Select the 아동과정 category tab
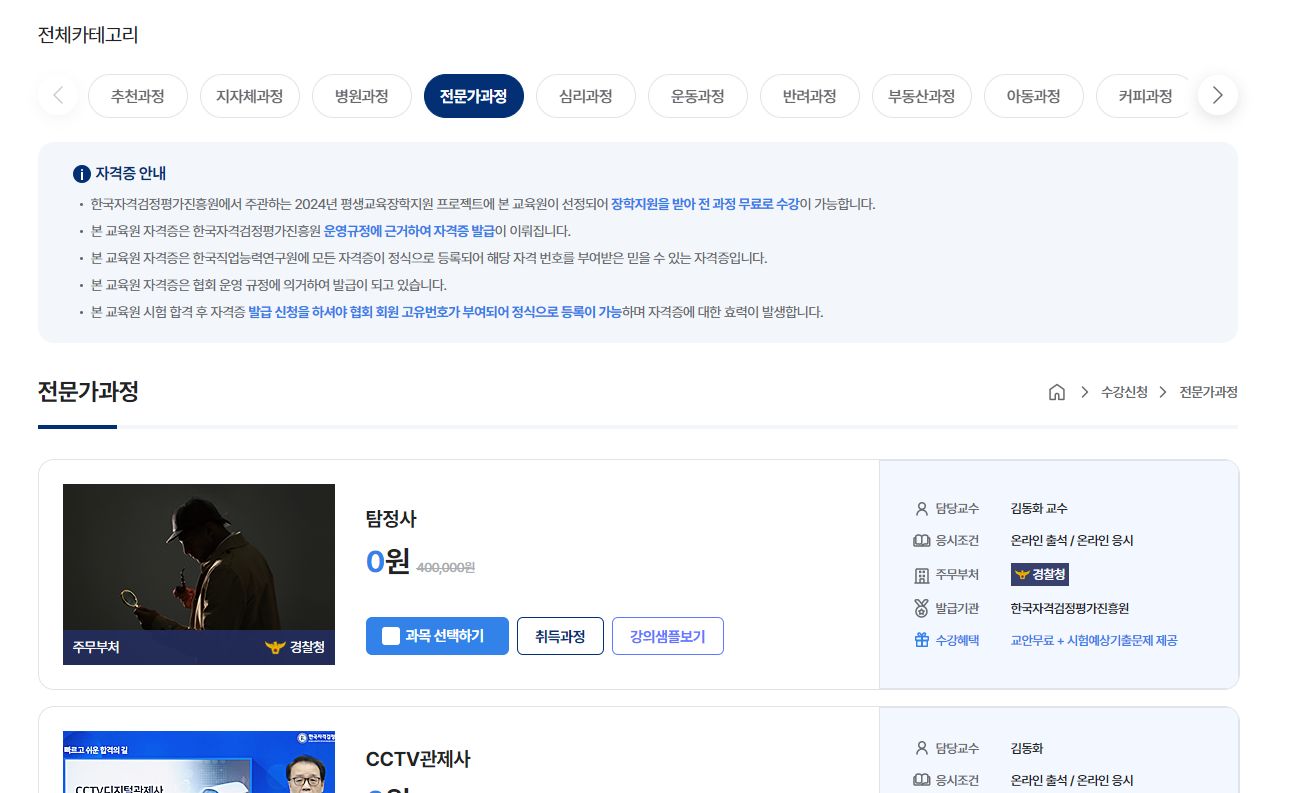This screenshot has height=793, width=1291. pos(1033,96)
